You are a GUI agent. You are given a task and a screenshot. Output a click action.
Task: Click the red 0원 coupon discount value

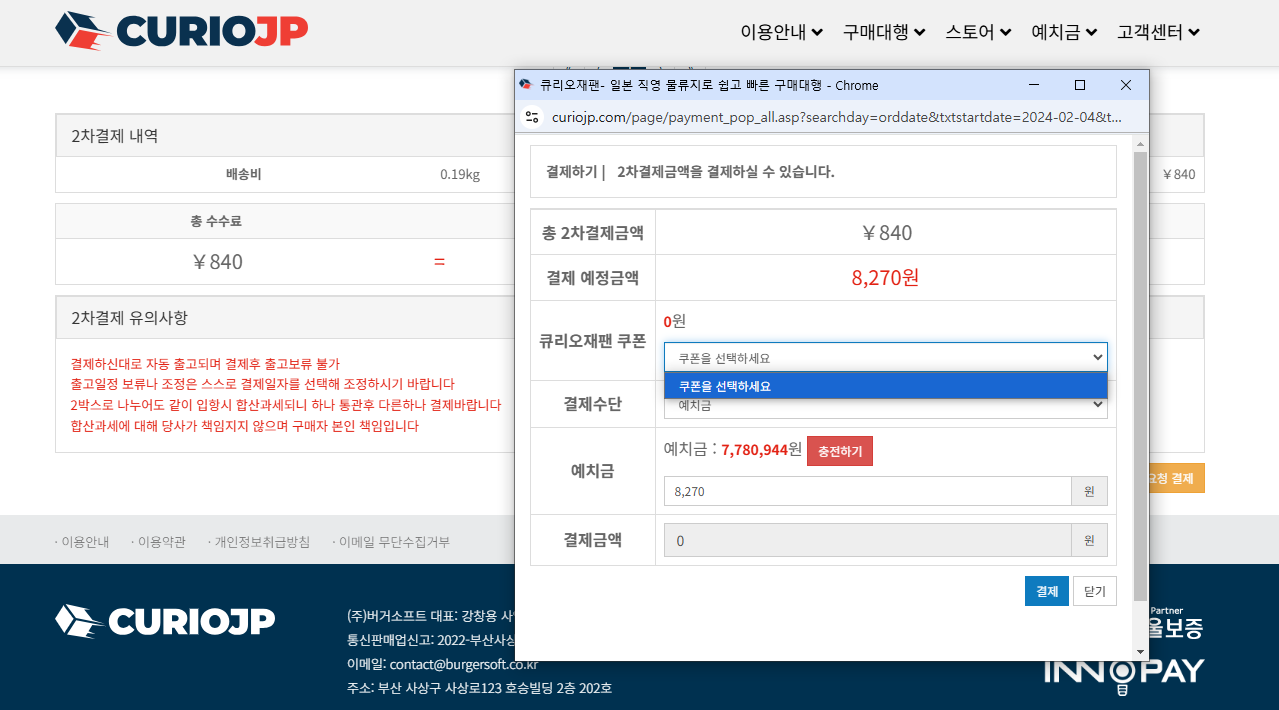(675, 321)
